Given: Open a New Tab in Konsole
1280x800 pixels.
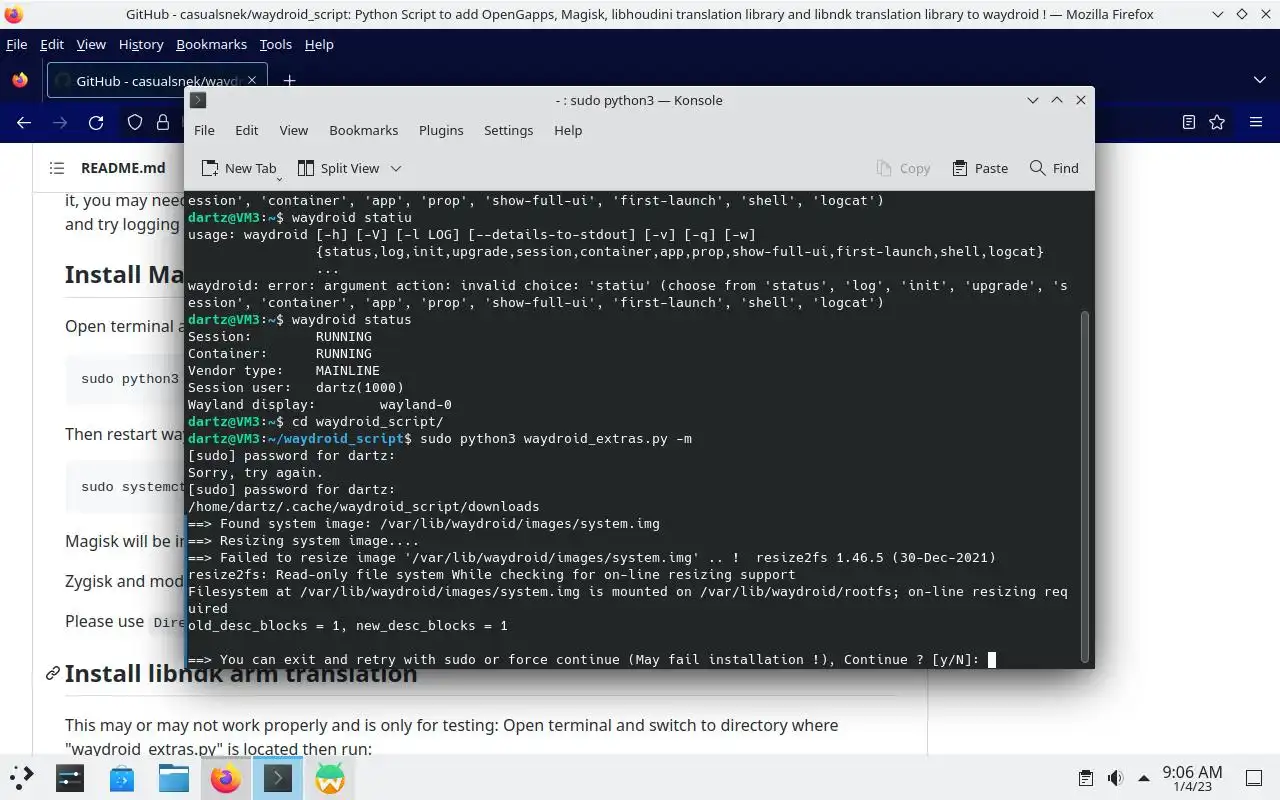Looking at the screenshot, I should pyautogui.click(x=238, y=168).
